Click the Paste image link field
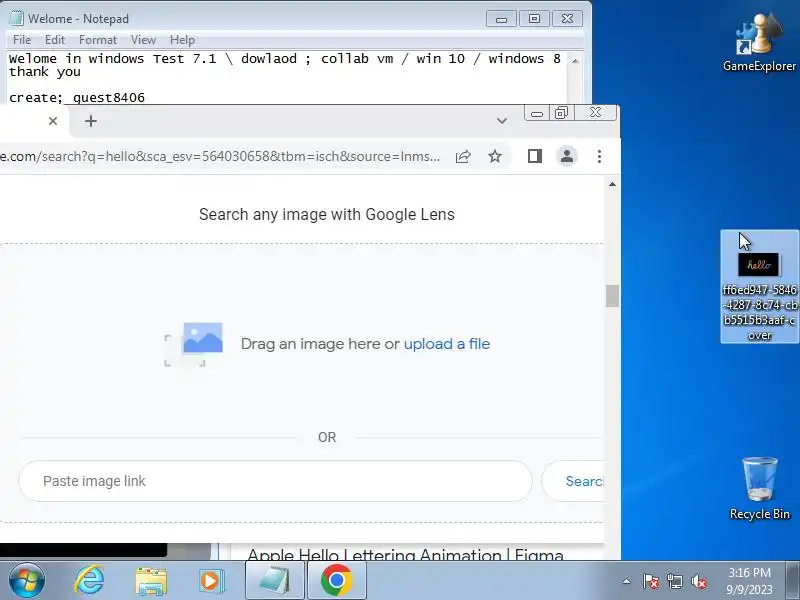This screenshot has height=600, width=800. 276,481
